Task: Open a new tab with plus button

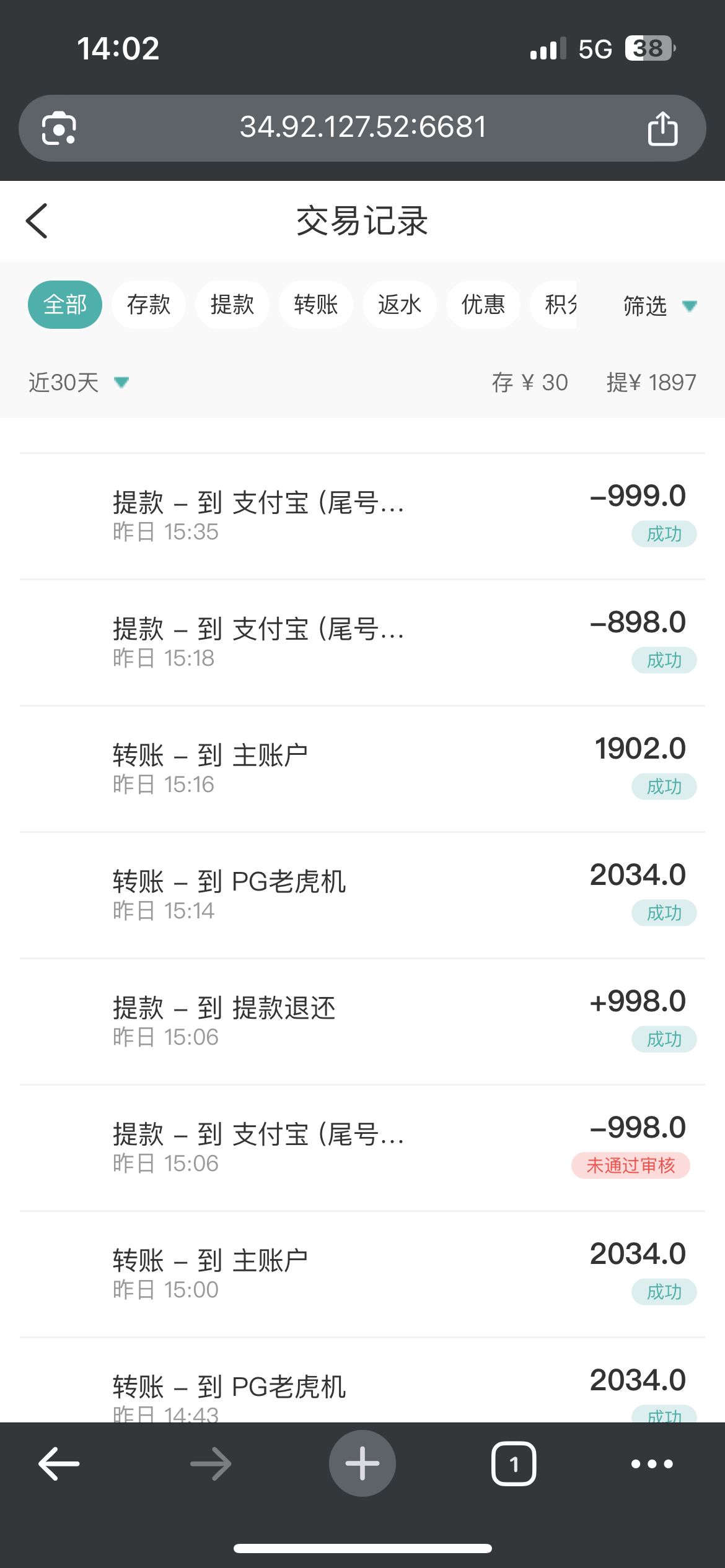Action: (362, 1464)
